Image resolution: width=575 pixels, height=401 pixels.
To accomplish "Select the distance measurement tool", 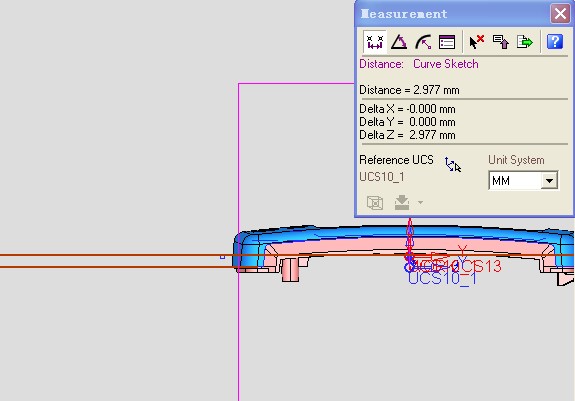I will tap(375, 42).
